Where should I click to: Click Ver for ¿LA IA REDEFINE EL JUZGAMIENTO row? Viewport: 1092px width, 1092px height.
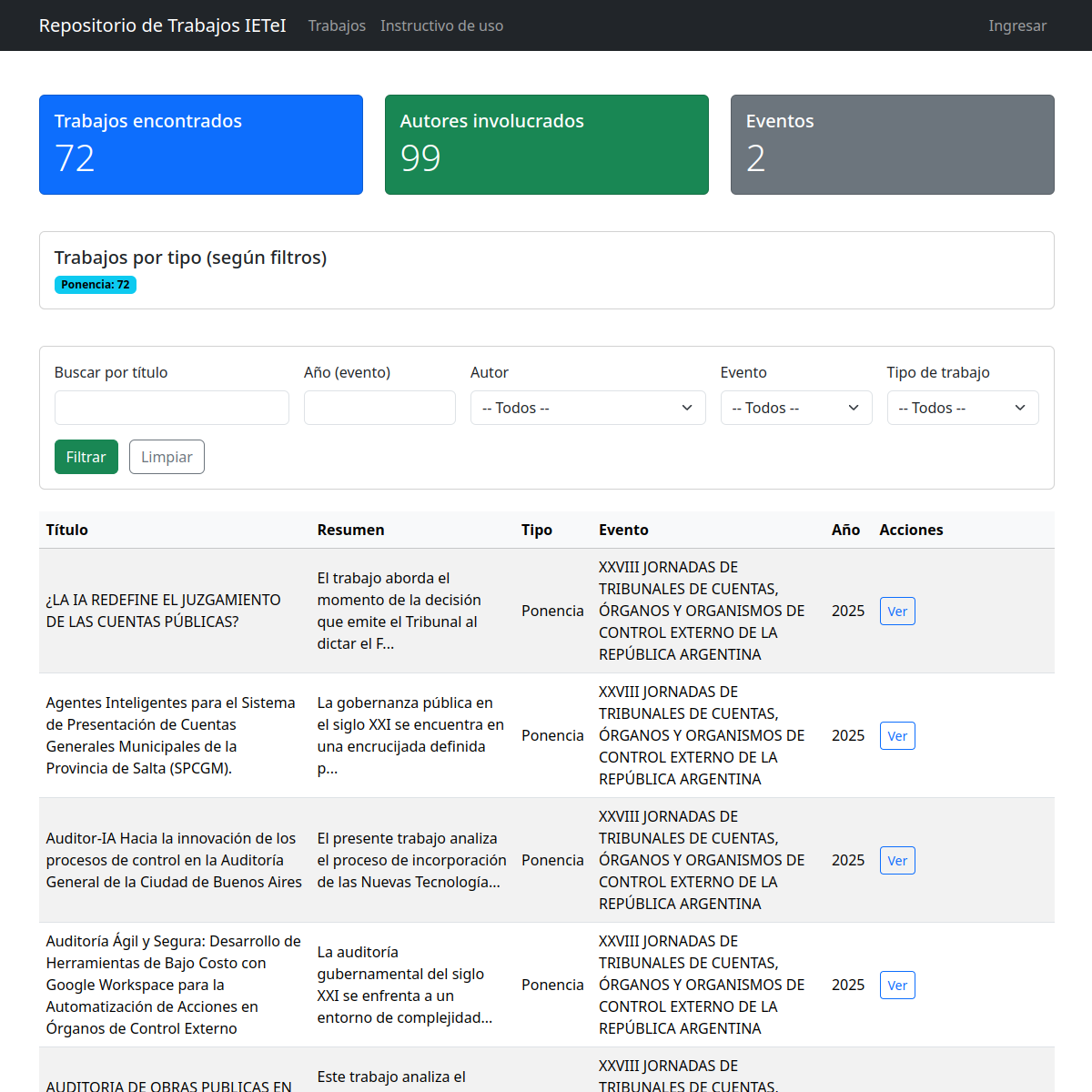897,611
